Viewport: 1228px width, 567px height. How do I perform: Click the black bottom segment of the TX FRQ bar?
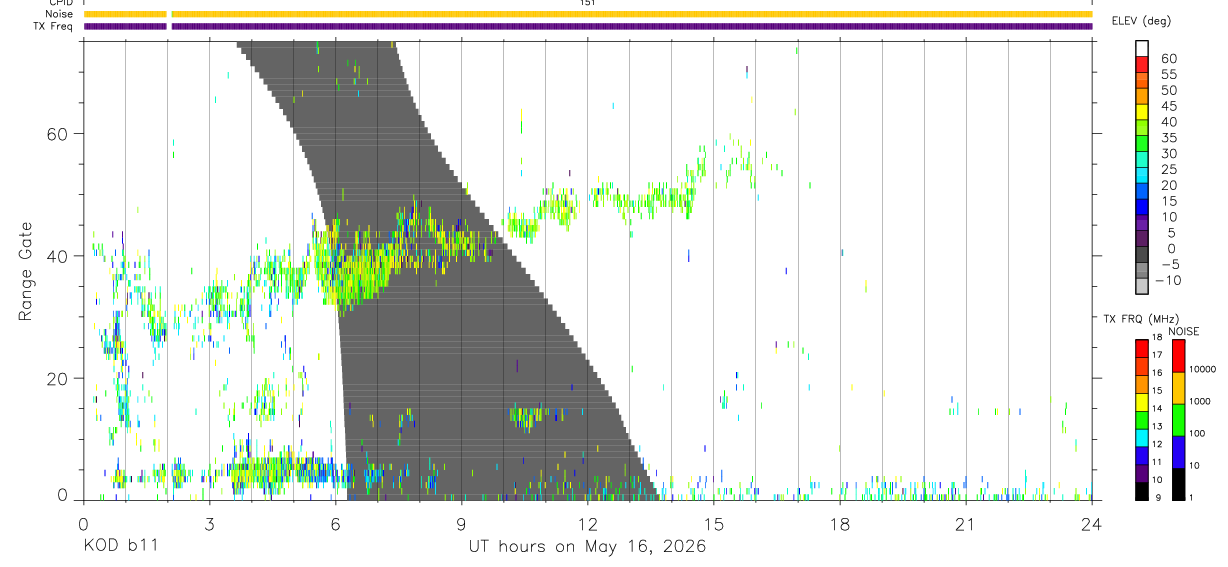1142,489
